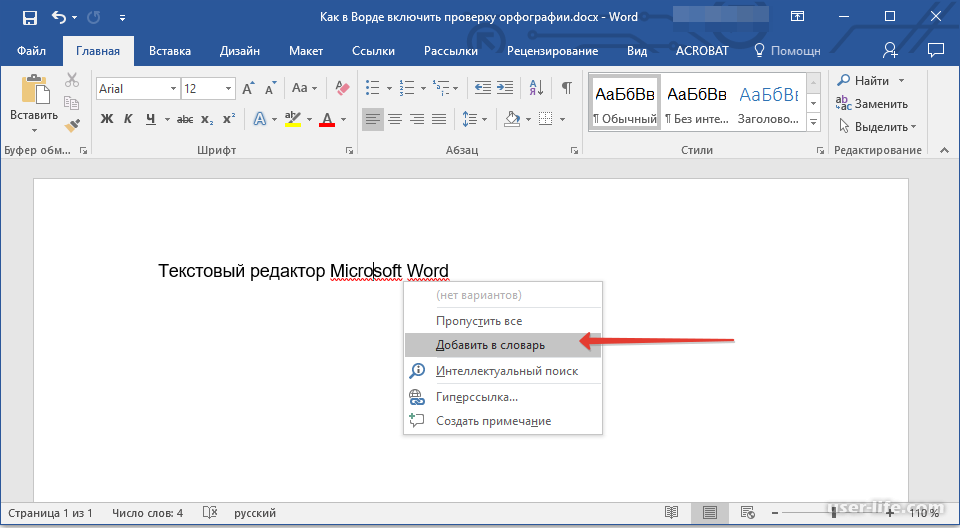Toggle superscript x² formatting
This screenshot has height=528, width=960.
point(229,119)
